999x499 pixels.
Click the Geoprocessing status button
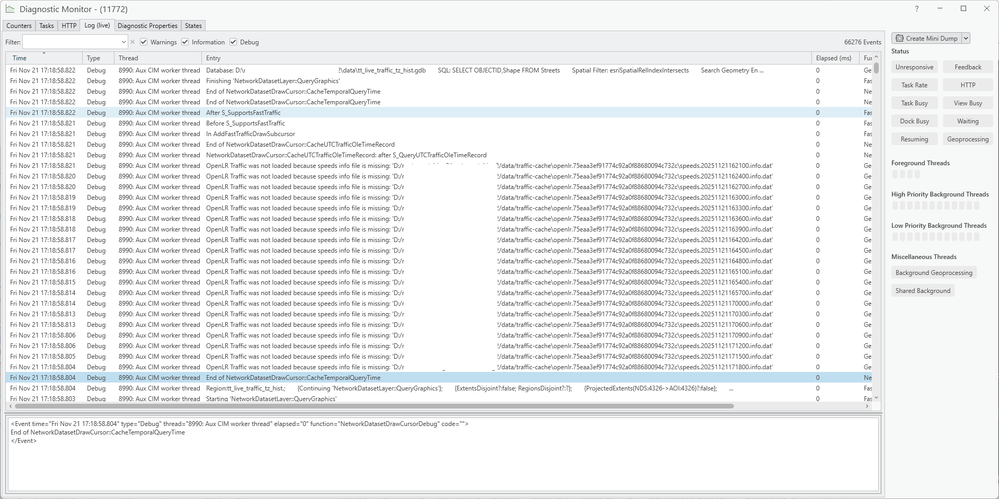(x=968, y=139)
